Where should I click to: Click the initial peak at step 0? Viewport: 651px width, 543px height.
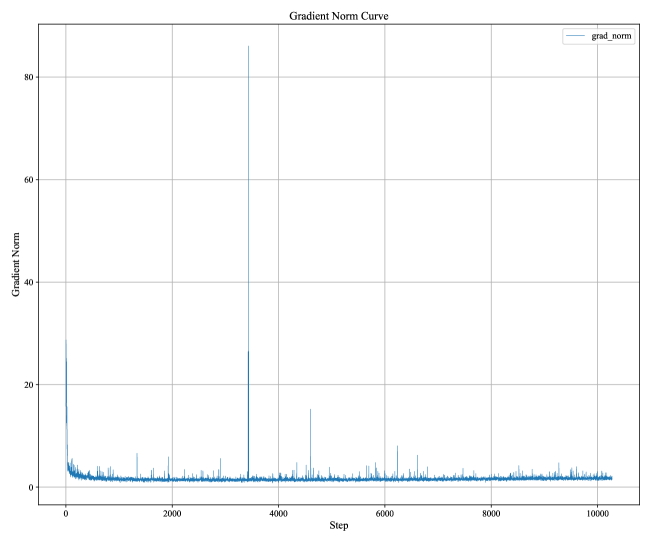66,340
